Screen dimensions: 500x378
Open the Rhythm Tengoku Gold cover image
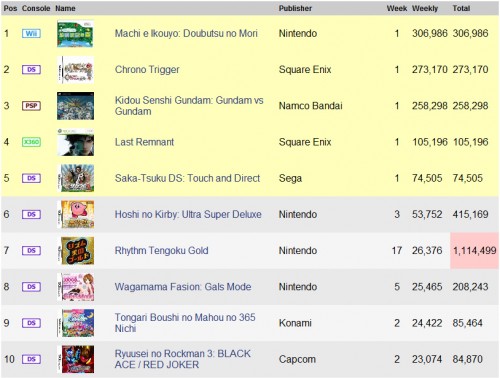point(75,251)
